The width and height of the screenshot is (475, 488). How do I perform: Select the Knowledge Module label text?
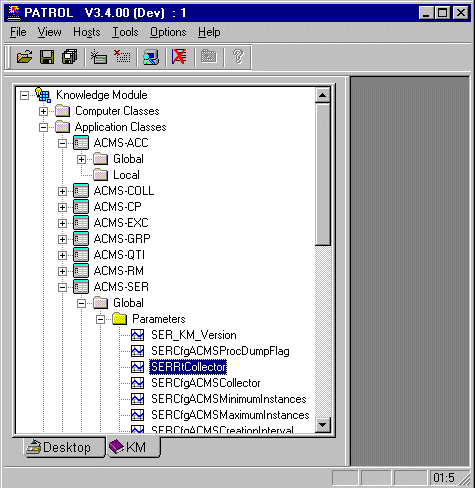102,95
